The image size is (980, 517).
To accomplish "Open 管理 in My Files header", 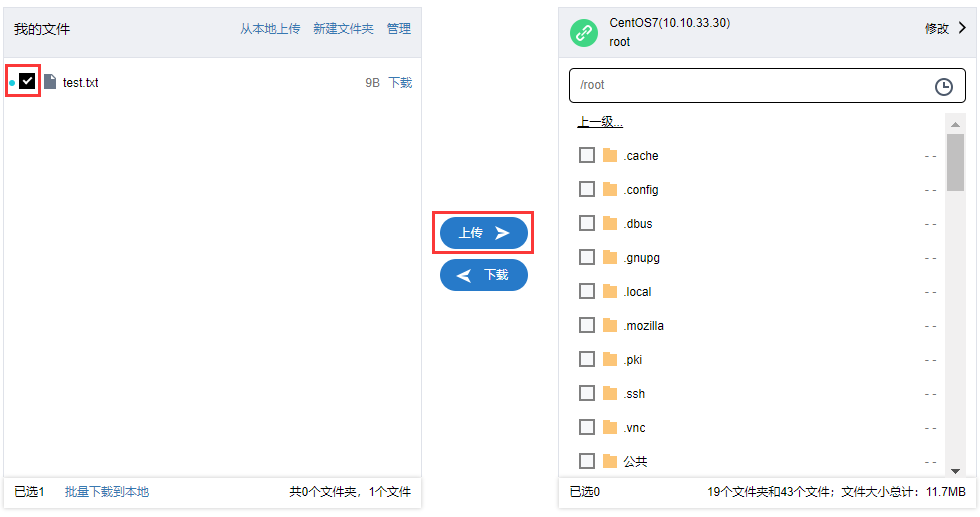I will point(399,29).
